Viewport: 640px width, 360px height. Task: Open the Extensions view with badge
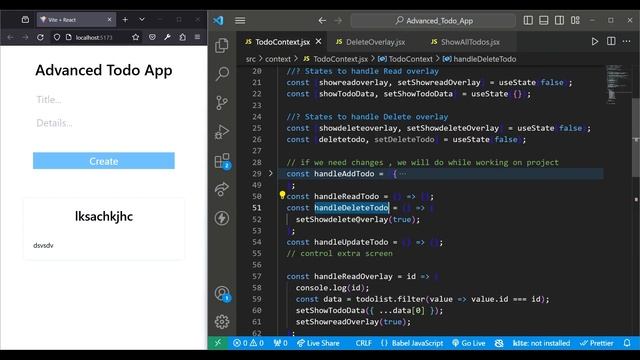click(x=222, y=161)
